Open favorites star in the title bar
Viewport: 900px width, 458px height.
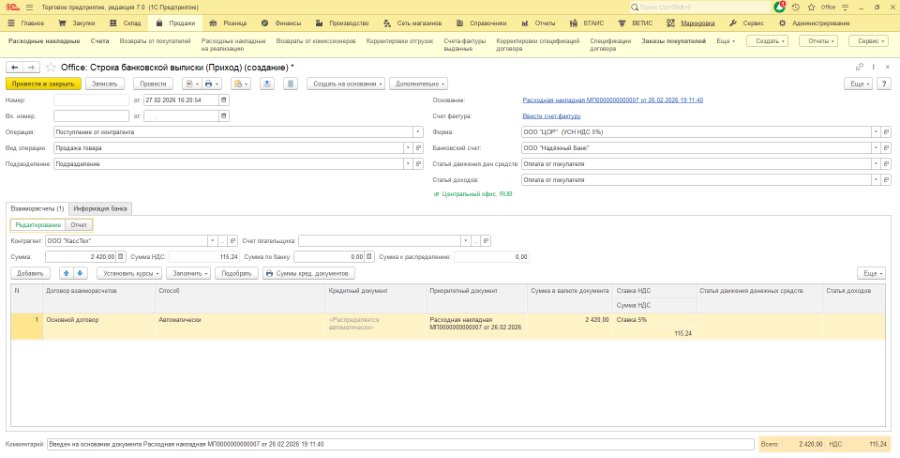pyautogui.click(x=812, y=7)
